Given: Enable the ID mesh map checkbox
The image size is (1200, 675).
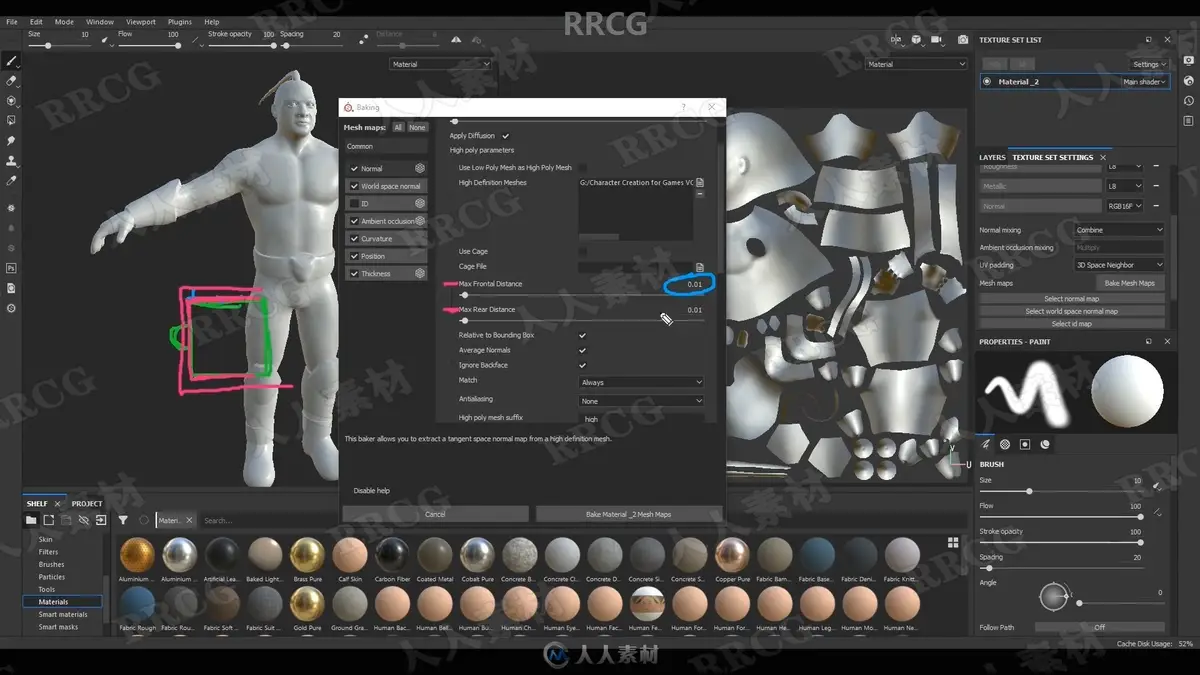Looking at the screenshot, I should point(354,203).
